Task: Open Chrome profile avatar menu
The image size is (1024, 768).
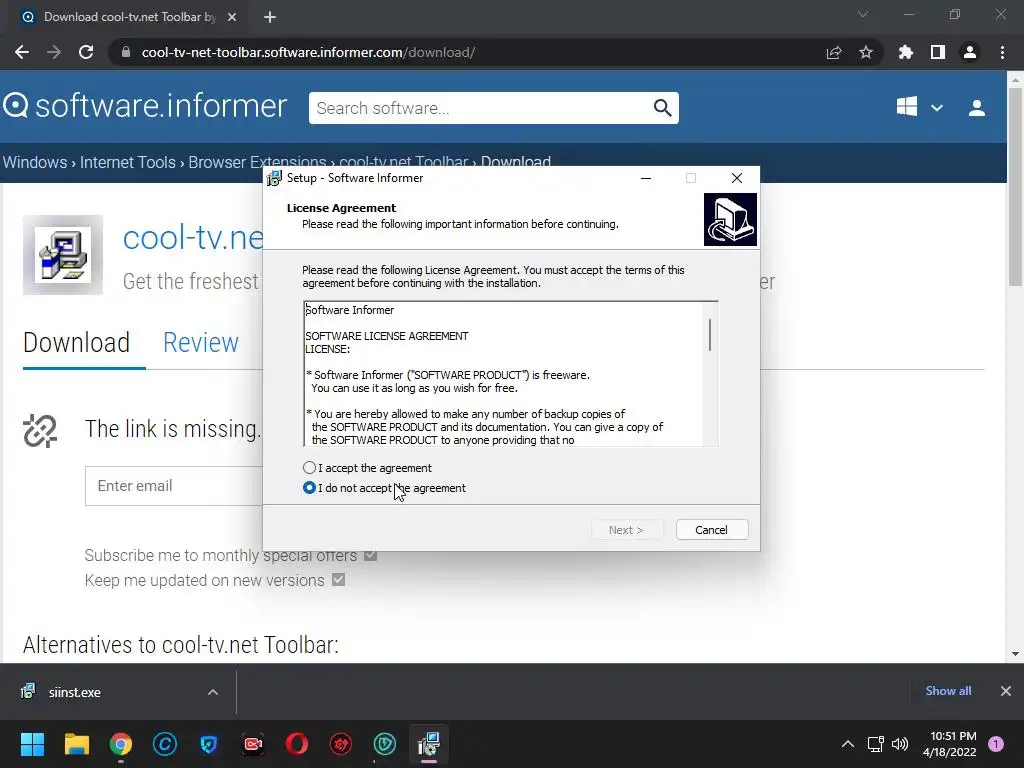Action: (970, 52)
